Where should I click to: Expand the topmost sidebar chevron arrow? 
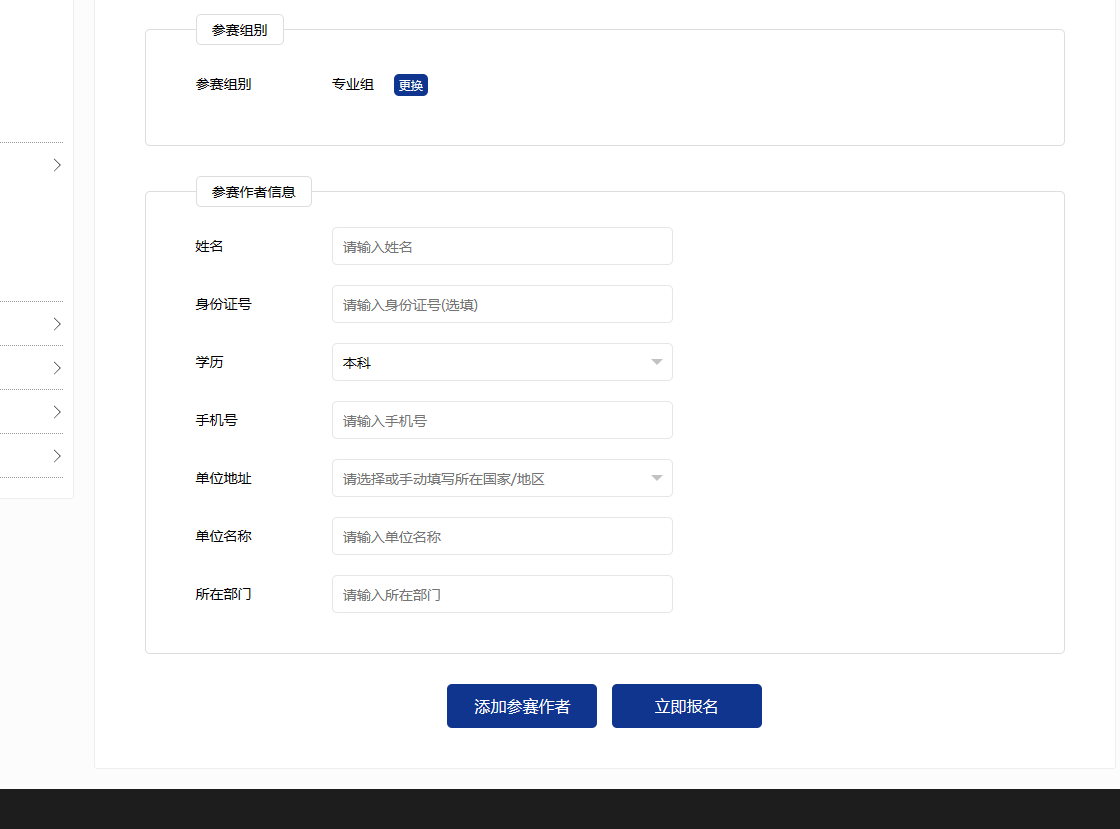point(57,165)
